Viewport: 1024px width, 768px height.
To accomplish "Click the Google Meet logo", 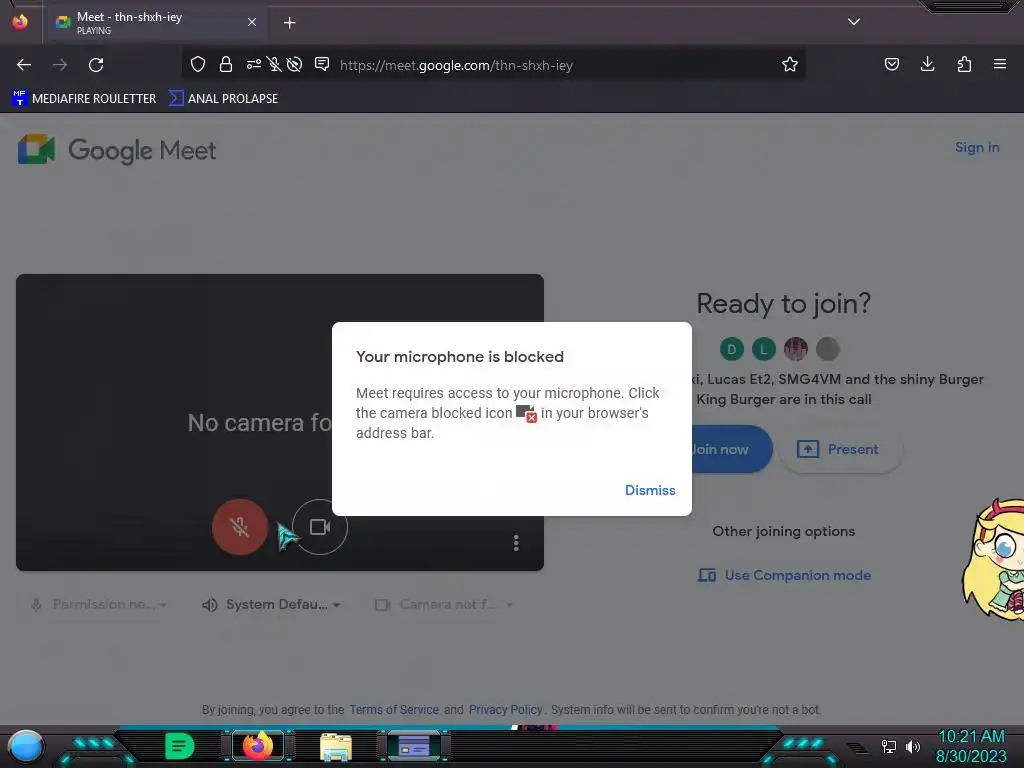I will click(x=117, y=150).
